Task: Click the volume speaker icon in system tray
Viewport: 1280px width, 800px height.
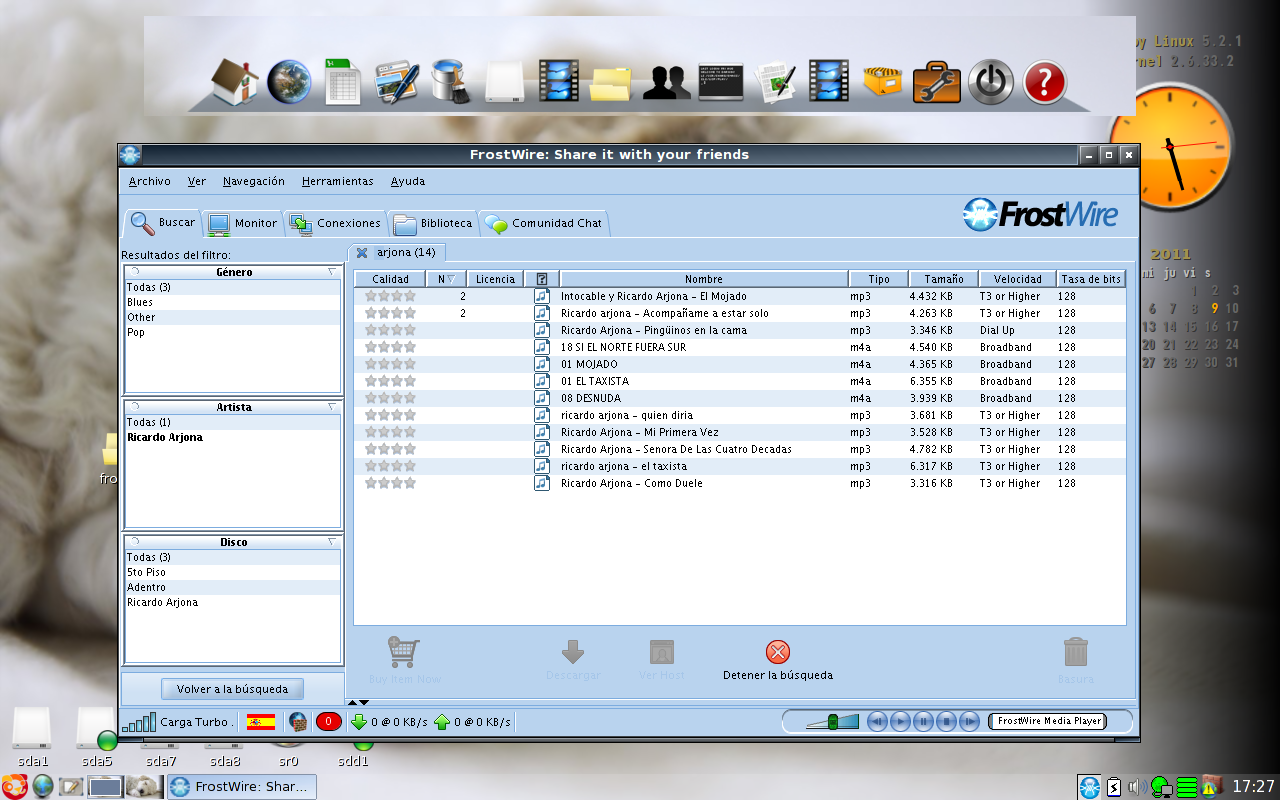Action: coord(1137,787)
